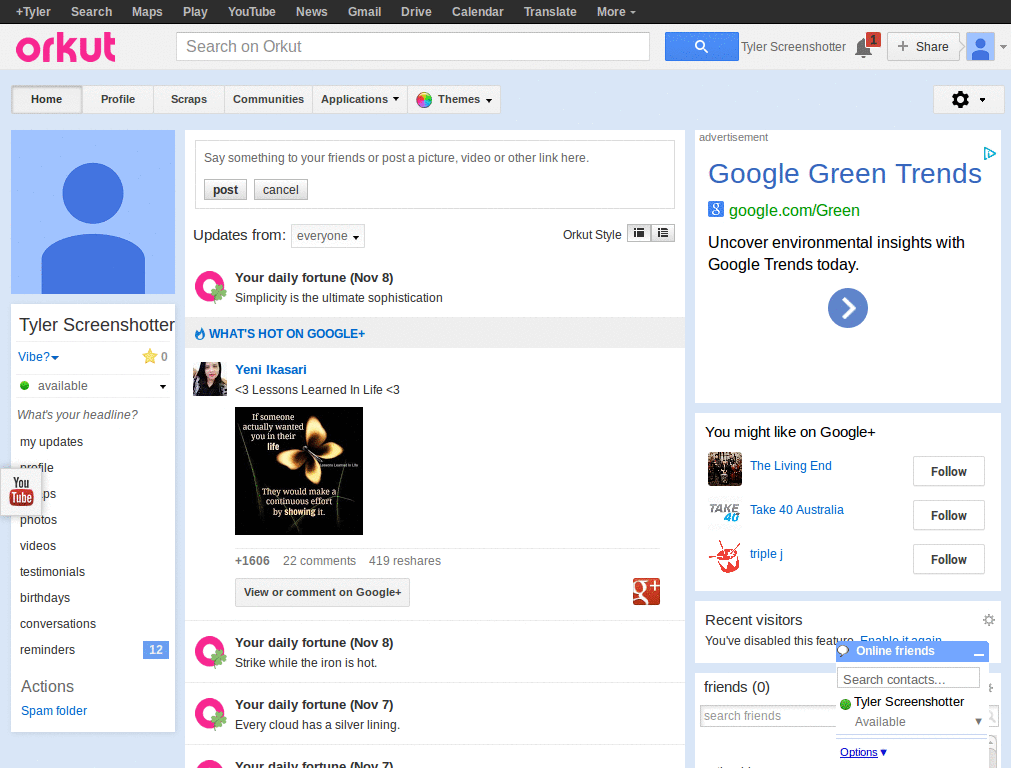Minimize the Online friends chat panel
The width and height of the screenshot is (1024, 768).
[x=978, y=652]
